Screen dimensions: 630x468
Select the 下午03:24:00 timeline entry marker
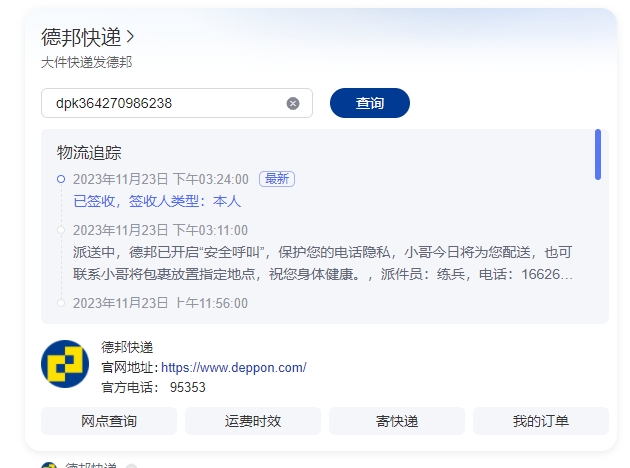point(61,179)
